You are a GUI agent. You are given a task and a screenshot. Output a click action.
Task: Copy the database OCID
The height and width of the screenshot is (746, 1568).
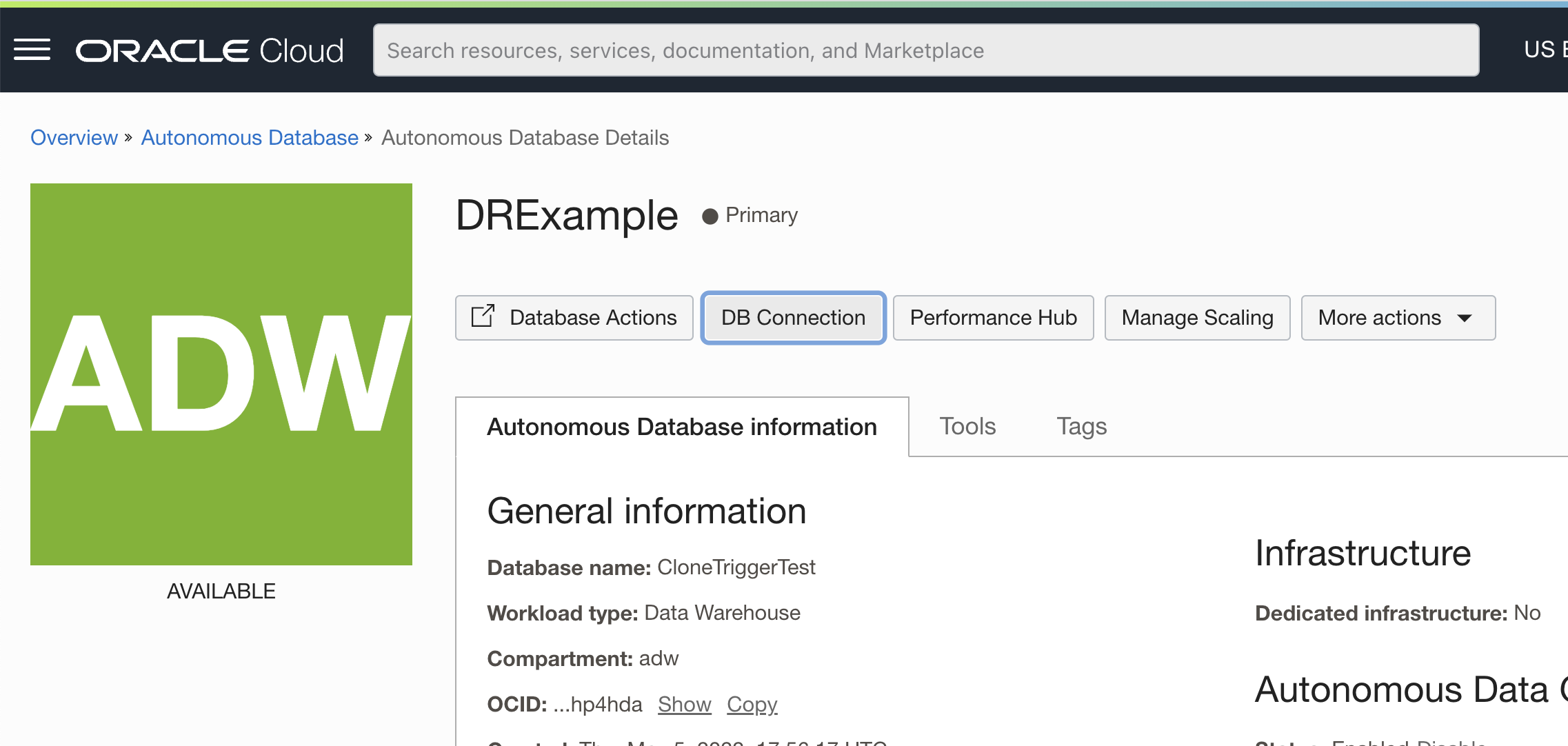click(752, 704)
